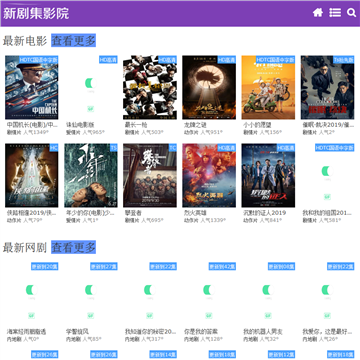
Task: Click the 小小的愿望 title text
Action: pos(257,125)
